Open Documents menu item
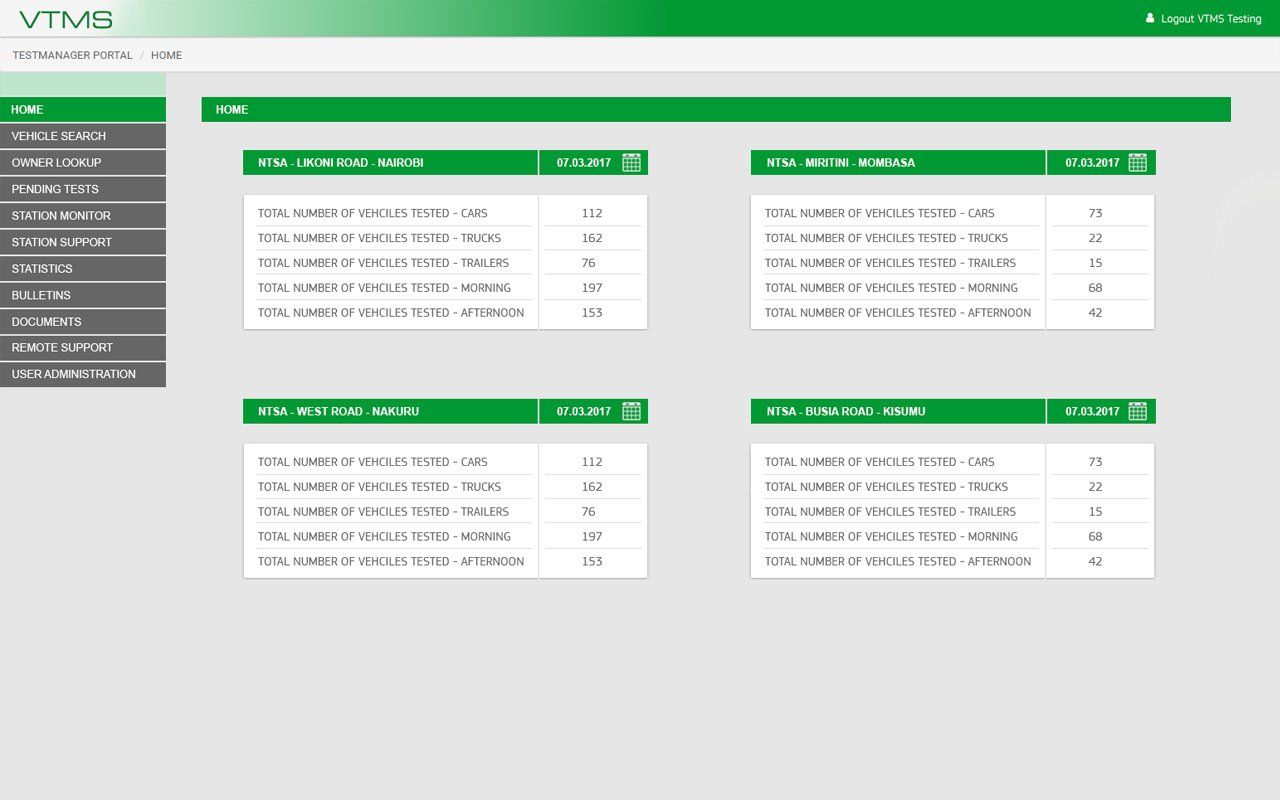 pyautogui.click(x=83, y=321)
